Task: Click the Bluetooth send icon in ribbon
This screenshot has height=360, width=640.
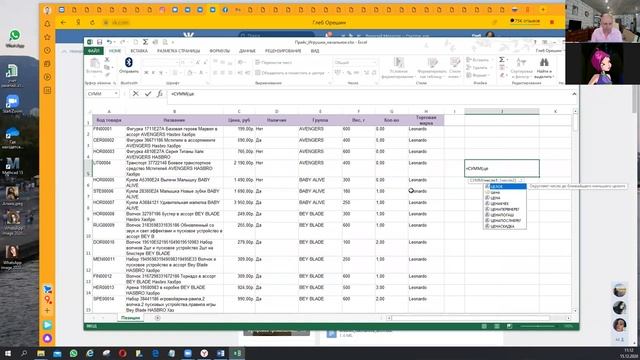Action: pos(129,62)
